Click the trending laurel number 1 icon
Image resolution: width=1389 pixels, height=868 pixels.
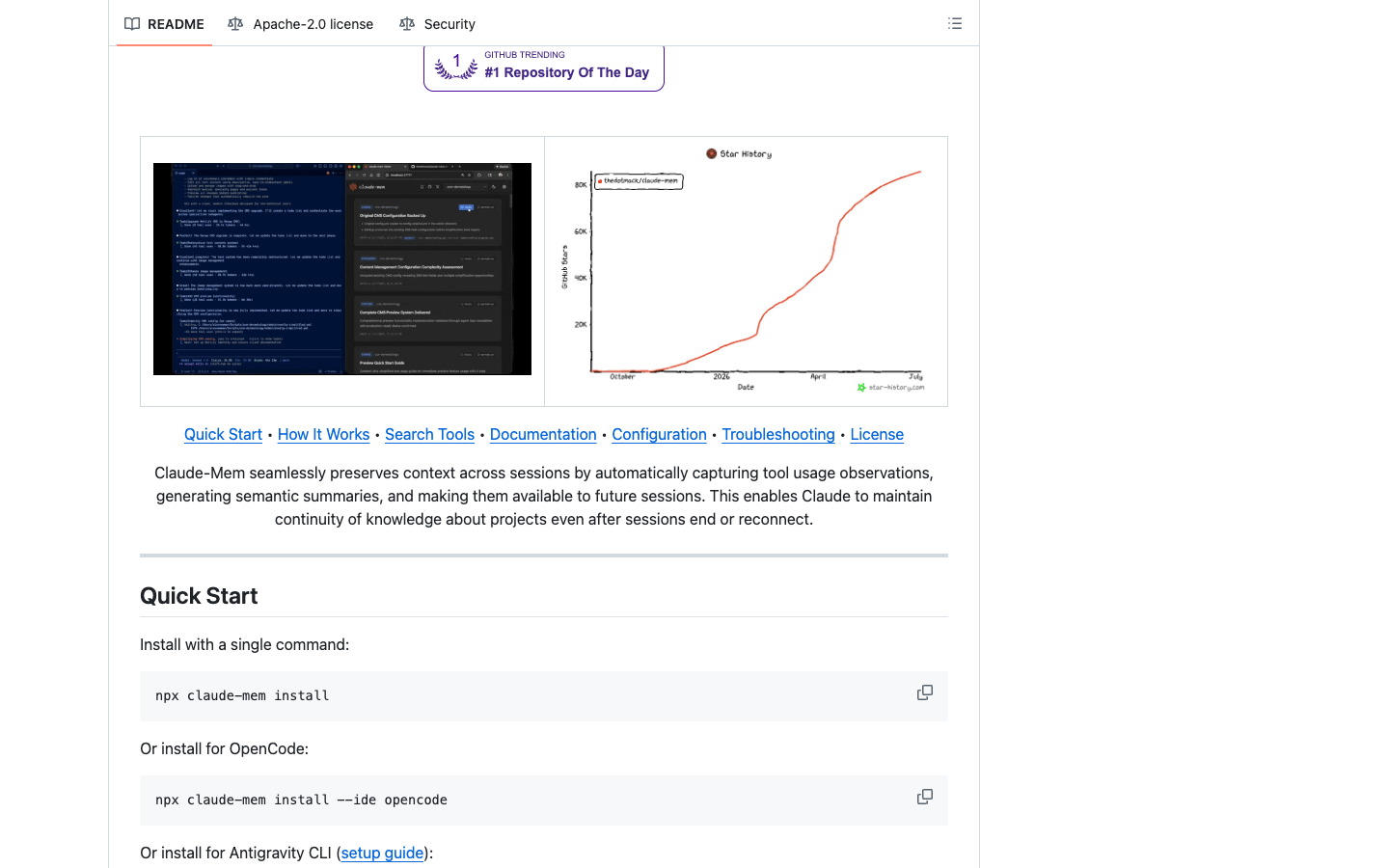coord(456,67)
